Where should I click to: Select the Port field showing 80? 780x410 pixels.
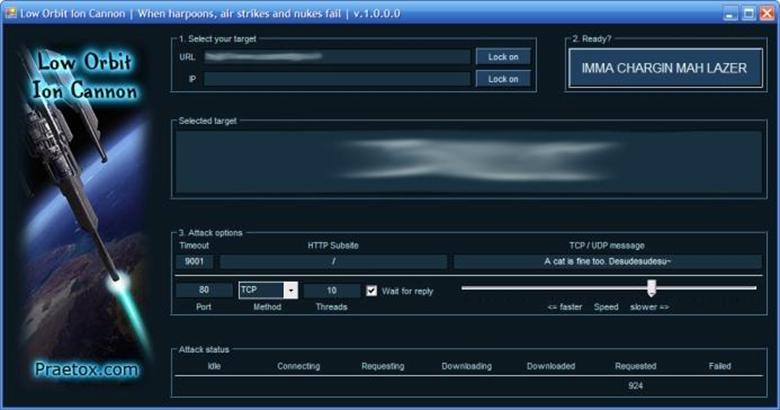(x=203, y=290)
